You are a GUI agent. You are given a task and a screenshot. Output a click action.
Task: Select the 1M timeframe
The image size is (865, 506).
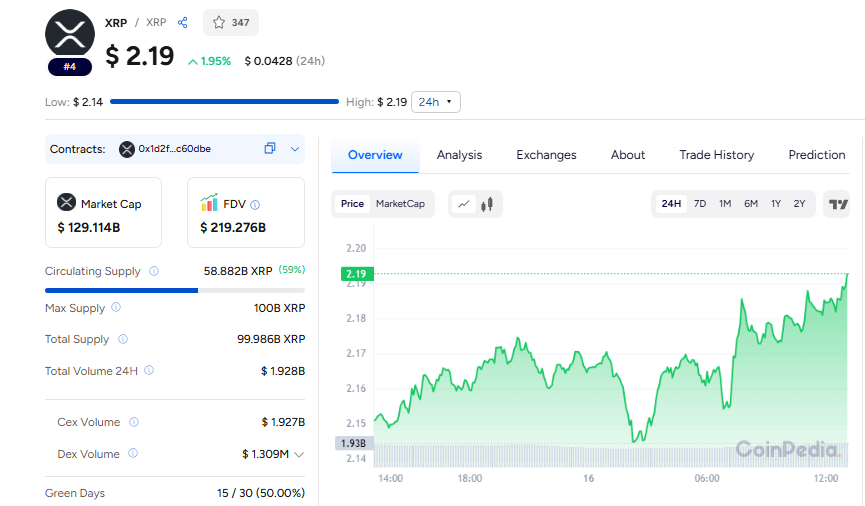tap(725, 204)
